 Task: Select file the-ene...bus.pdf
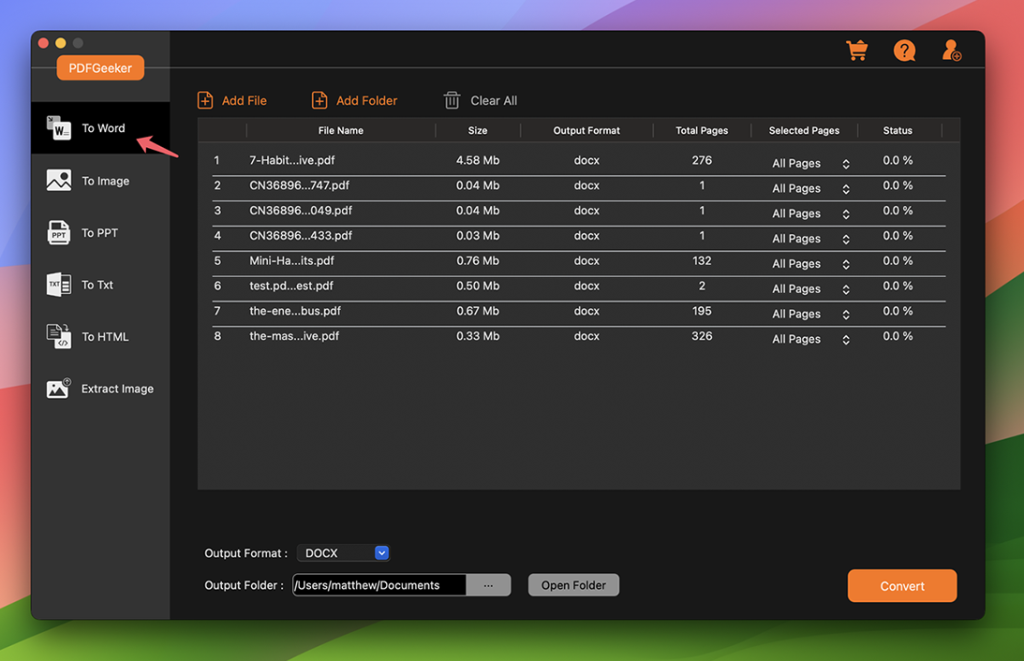click(x=295, y=311)
